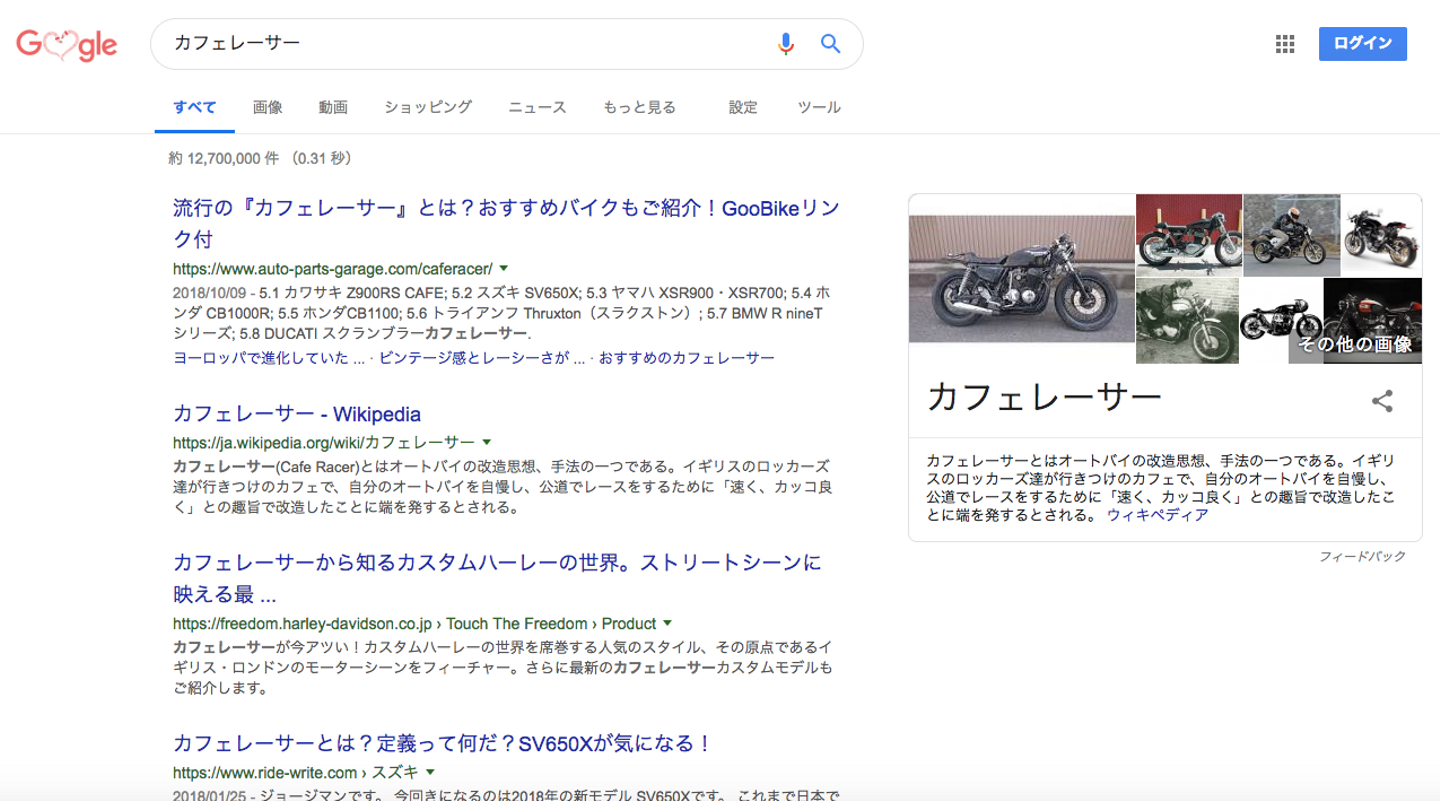Click the ログイン button
Viewport: 1440px width, 801px height.
pos(1362,44)
